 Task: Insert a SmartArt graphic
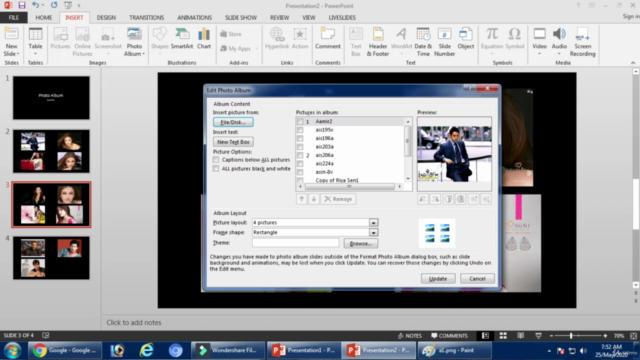coord(182,39)
